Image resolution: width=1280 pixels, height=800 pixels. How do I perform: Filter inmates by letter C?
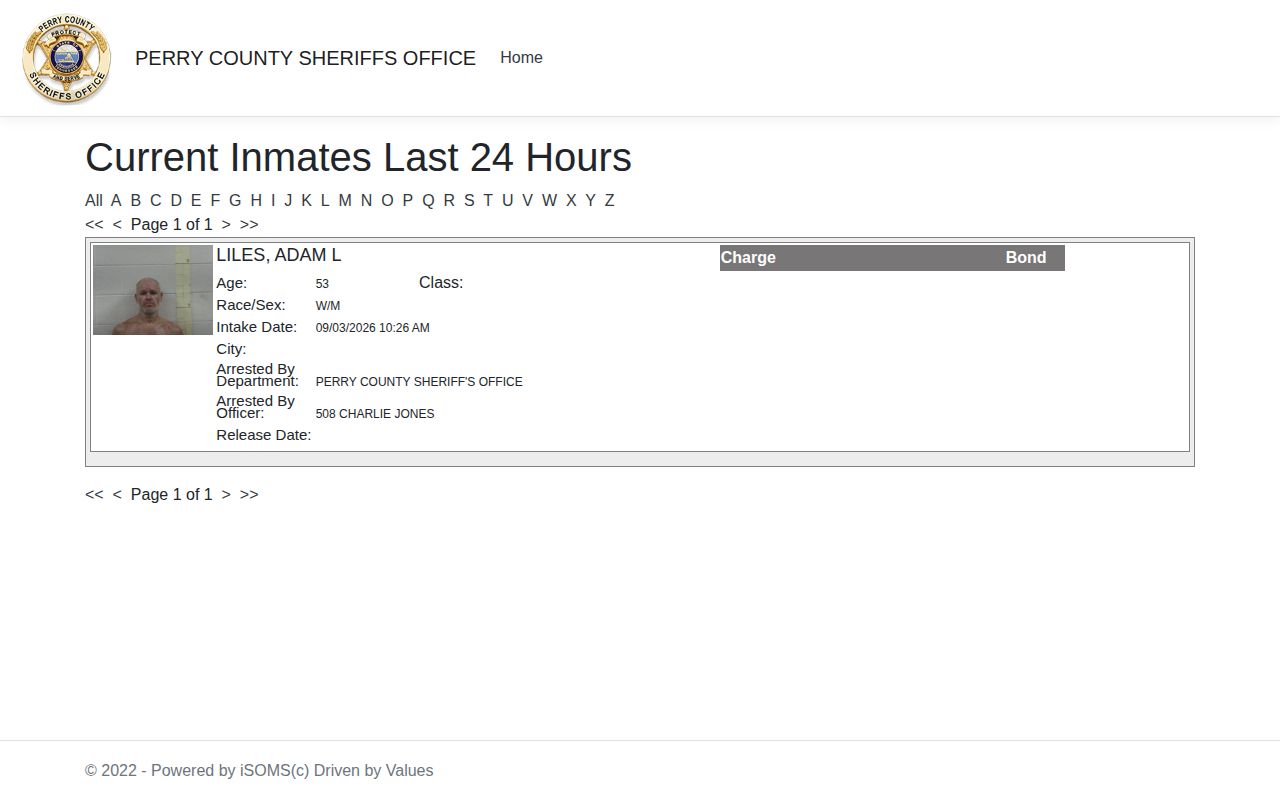click(x=156, y=200)
